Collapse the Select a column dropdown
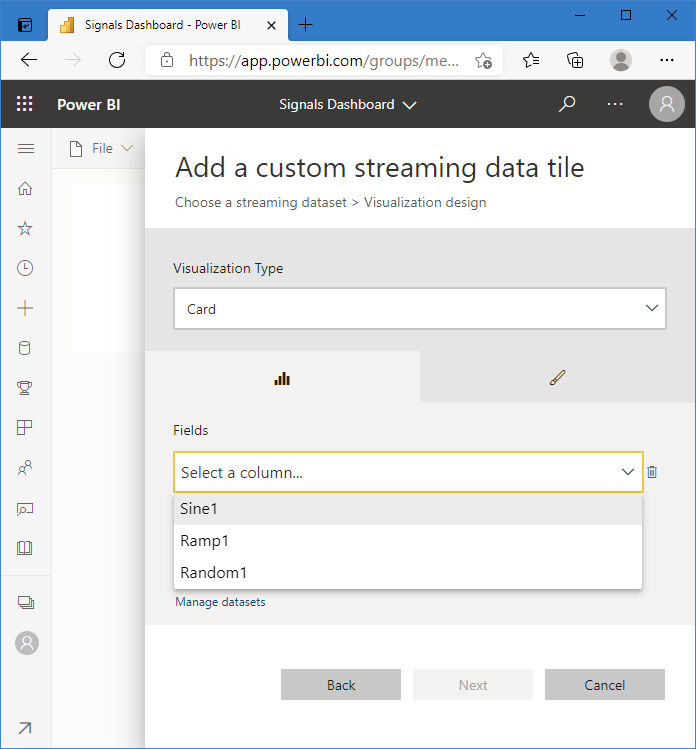This screenshot has height=749, width=696. tap(408, 472)
